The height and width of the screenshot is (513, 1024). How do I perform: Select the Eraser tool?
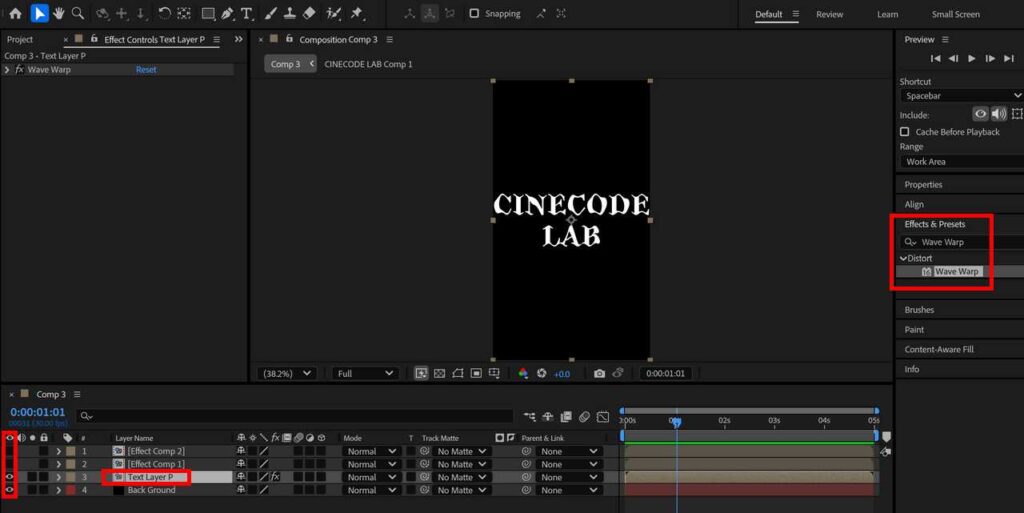click(x=310, y=13)
